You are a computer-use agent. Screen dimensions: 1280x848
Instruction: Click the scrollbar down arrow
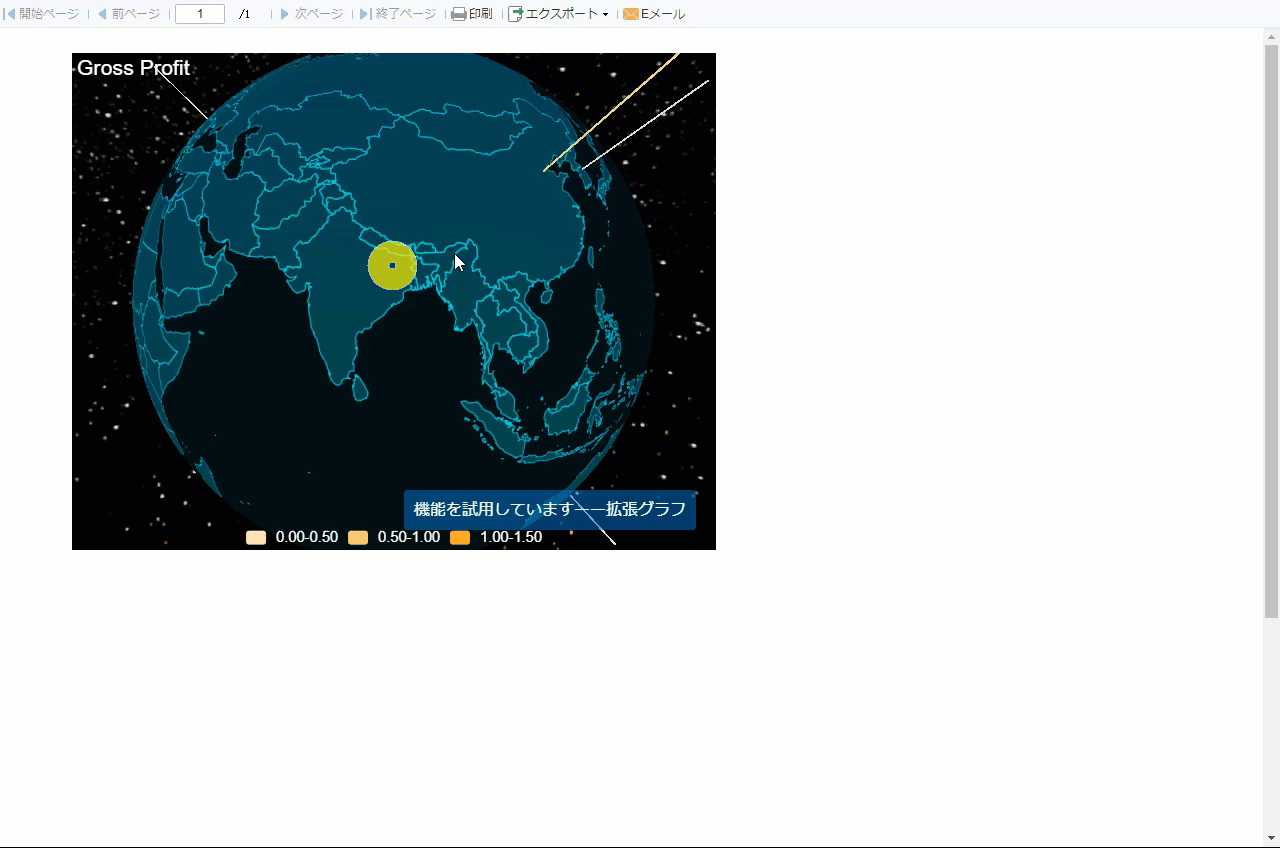coord(1272,838)
